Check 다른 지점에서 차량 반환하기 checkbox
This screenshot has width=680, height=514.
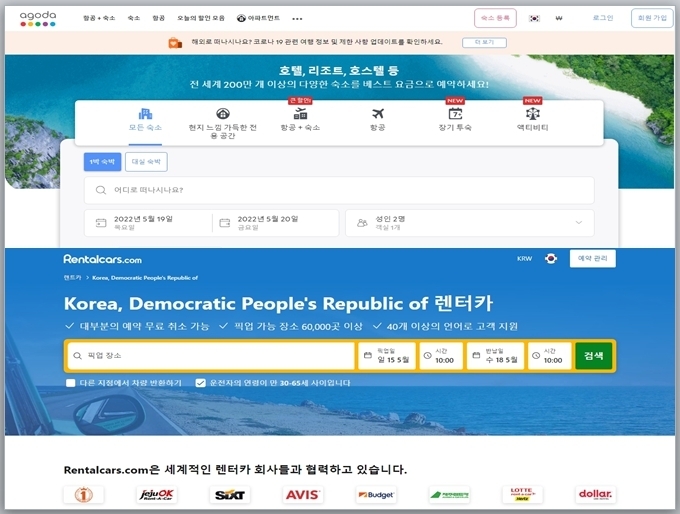(71, 383)
